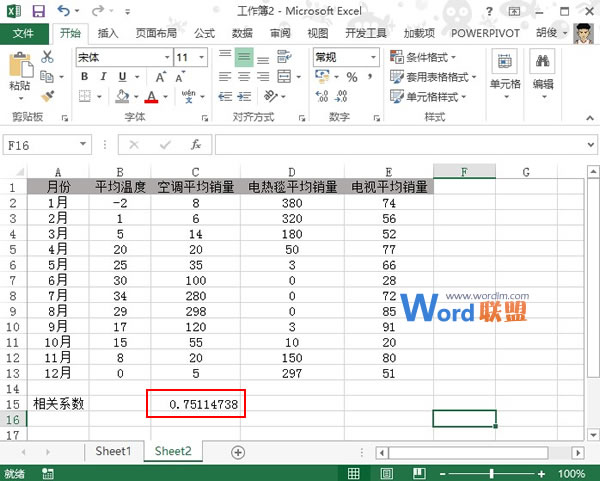Open the 胡俊 account menu
The height and width of the screenshot is (481, 600).
[551, 34]
